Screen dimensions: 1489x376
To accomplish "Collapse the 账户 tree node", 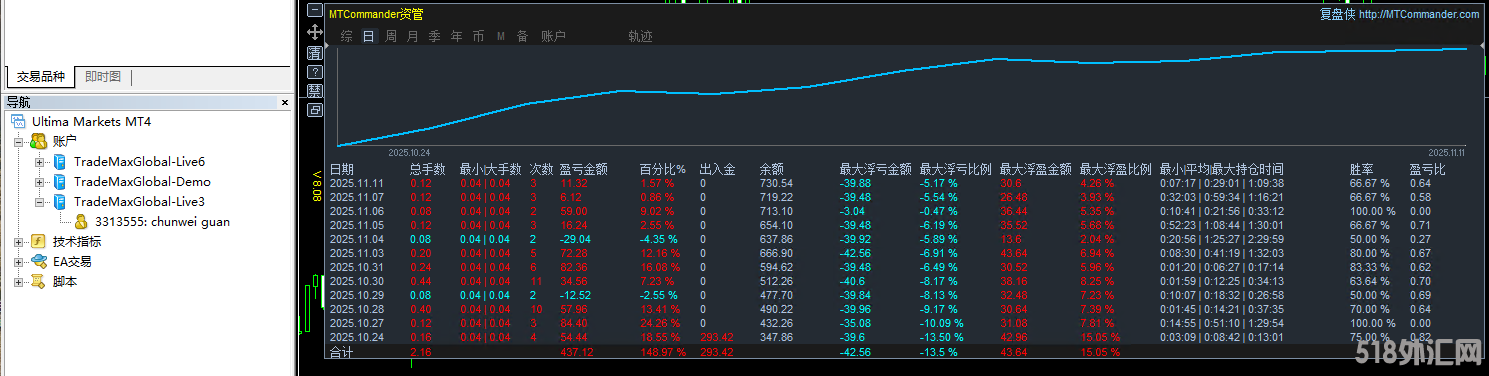I will point(19,142).
